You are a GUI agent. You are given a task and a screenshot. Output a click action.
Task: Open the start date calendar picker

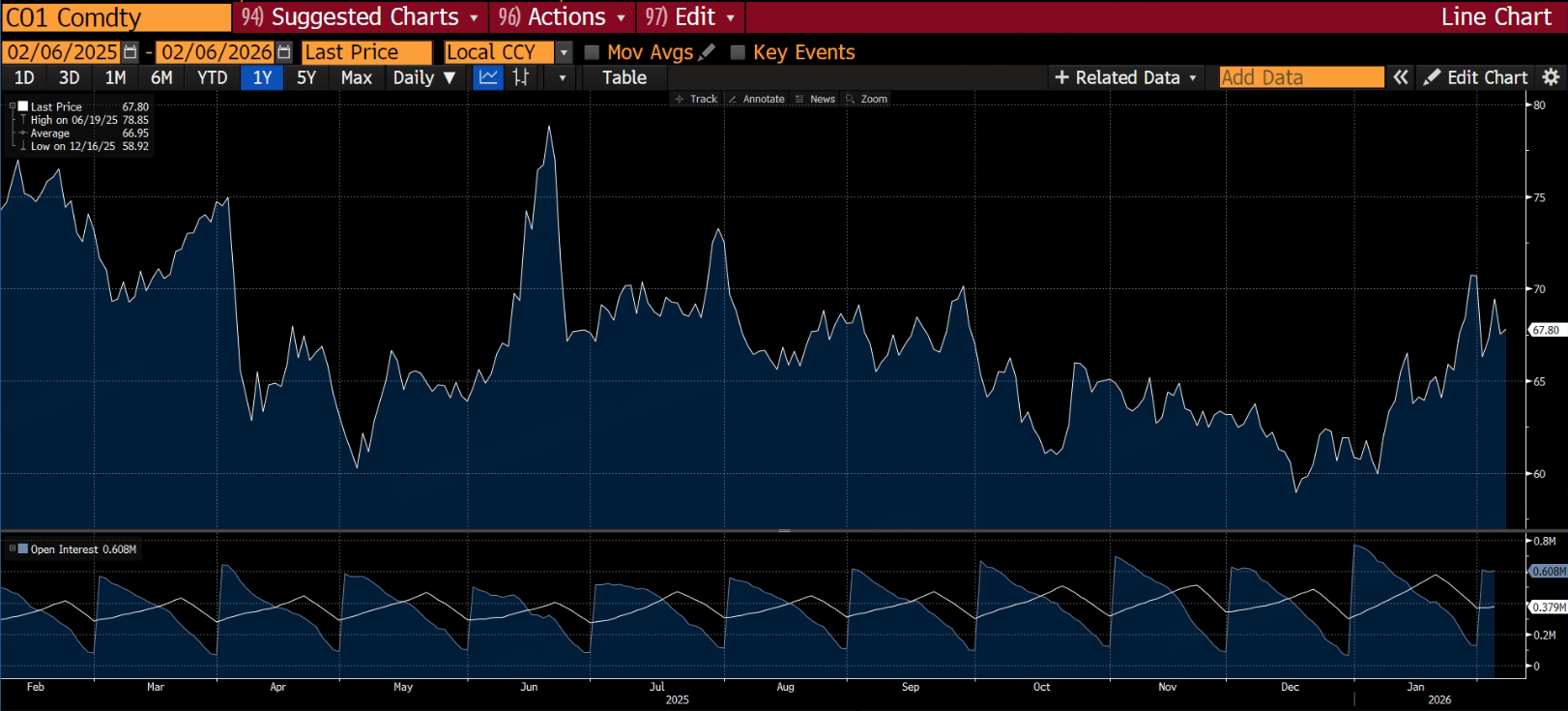point(131,52)
